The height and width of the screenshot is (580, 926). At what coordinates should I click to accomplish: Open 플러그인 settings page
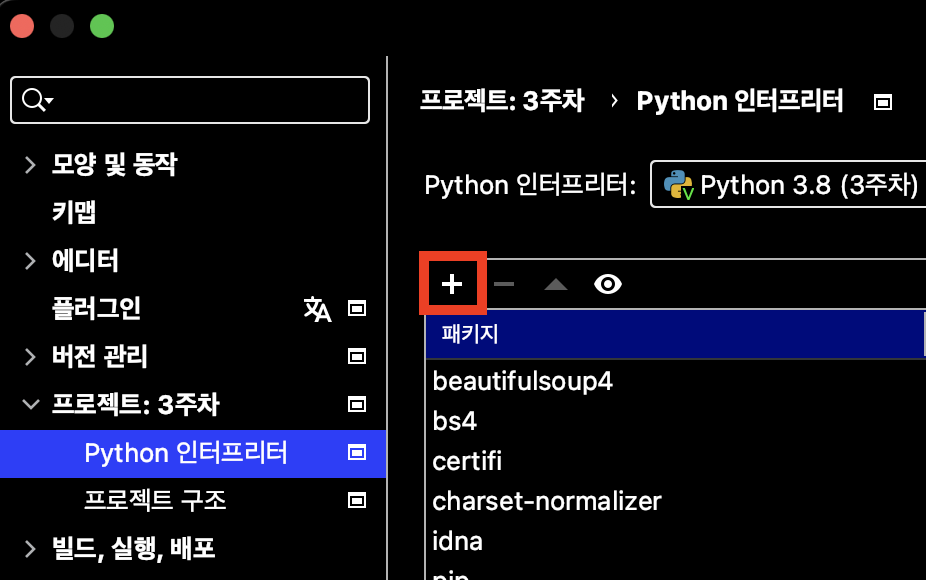pos(96,308)
